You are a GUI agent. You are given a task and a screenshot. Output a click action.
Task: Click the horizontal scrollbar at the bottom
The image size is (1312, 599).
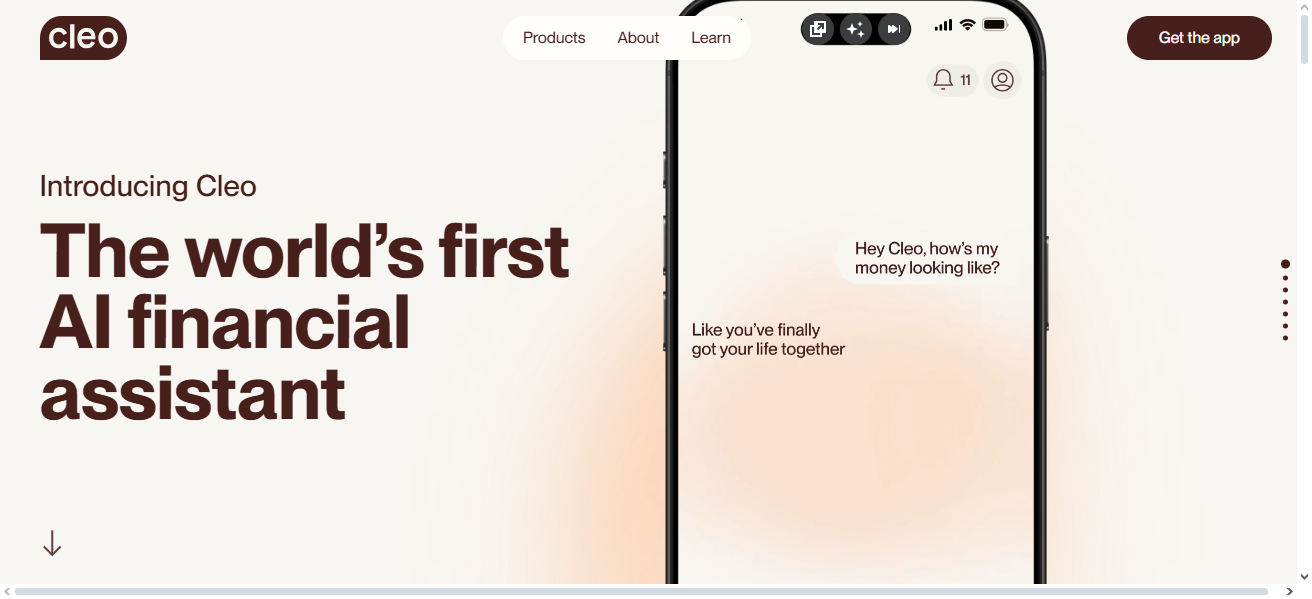click(640, 591)
